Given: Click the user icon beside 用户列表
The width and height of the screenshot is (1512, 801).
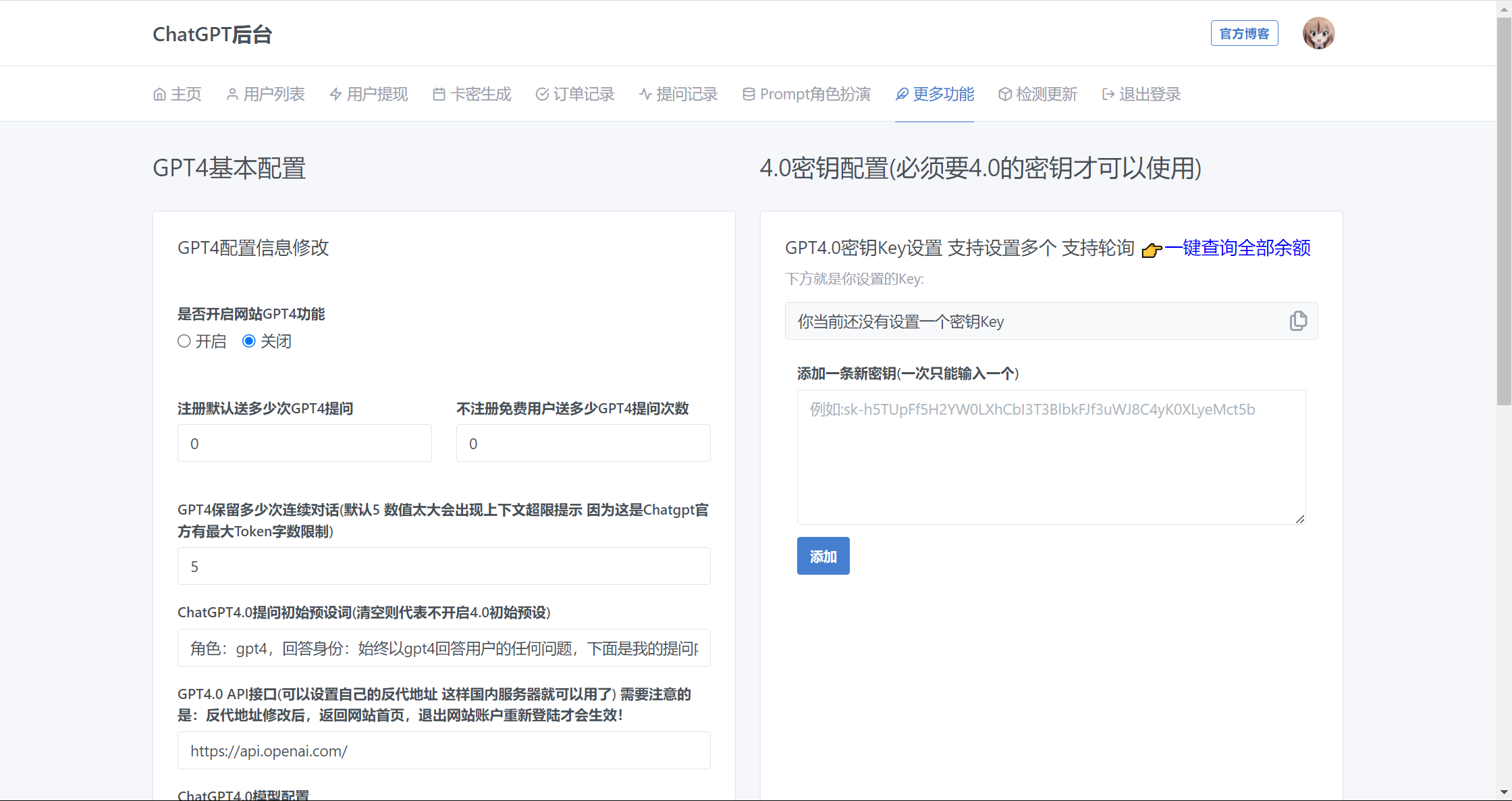Looking at the screenshot, I should (x=232, y=95).
